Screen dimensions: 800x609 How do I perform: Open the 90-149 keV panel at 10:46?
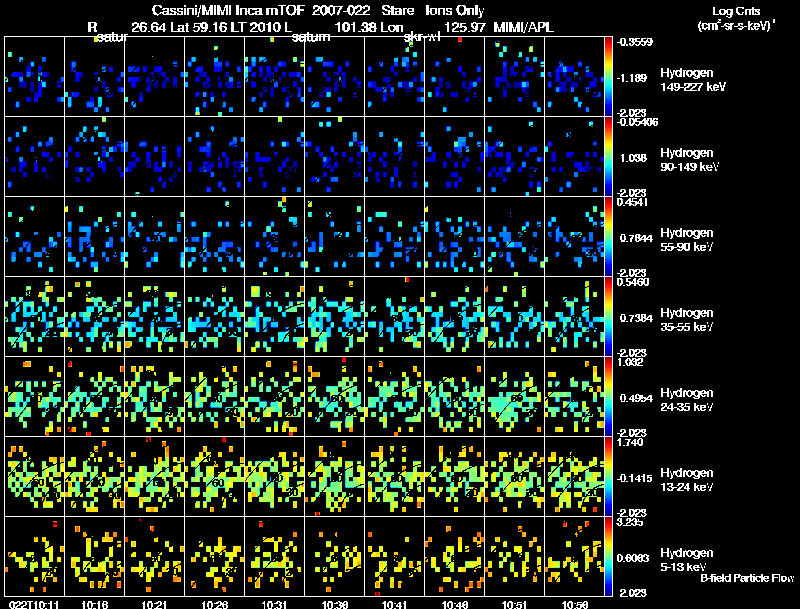coord(455,157)
